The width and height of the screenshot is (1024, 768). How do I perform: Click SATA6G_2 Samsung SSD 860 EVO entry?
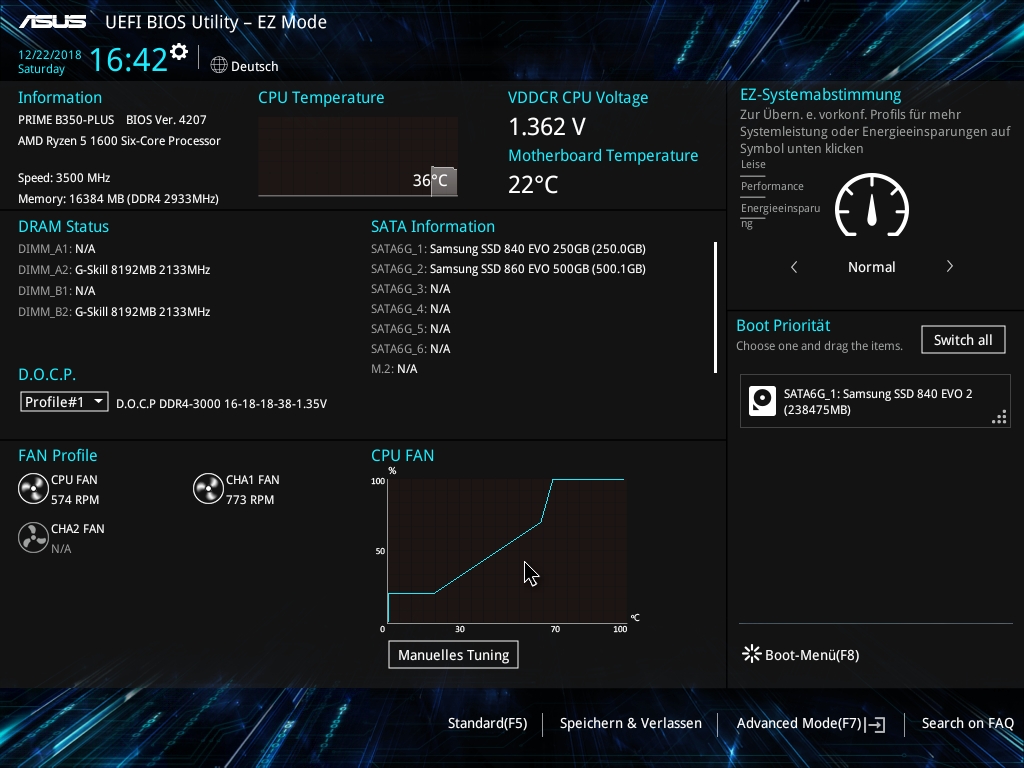point(508,268)
